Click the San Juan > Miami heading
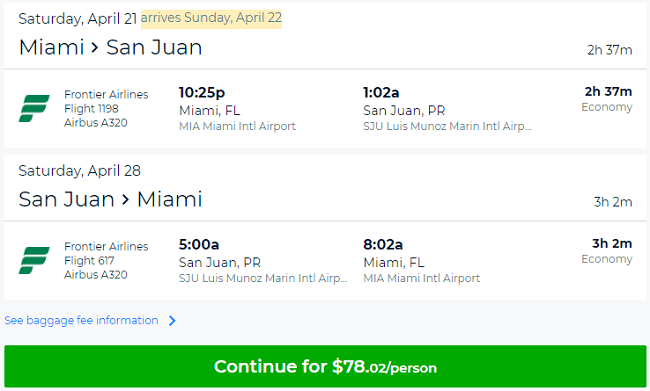Screen dimensions: 650x391 tap(111, 199)
